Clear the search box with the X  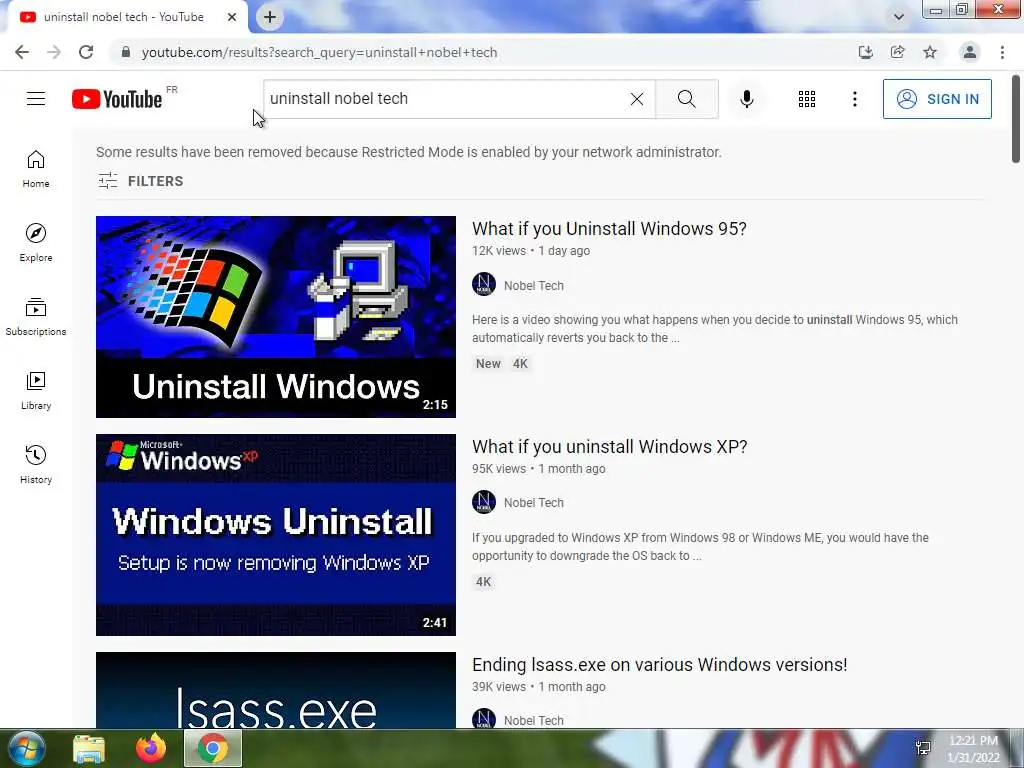tap(637, 99)
